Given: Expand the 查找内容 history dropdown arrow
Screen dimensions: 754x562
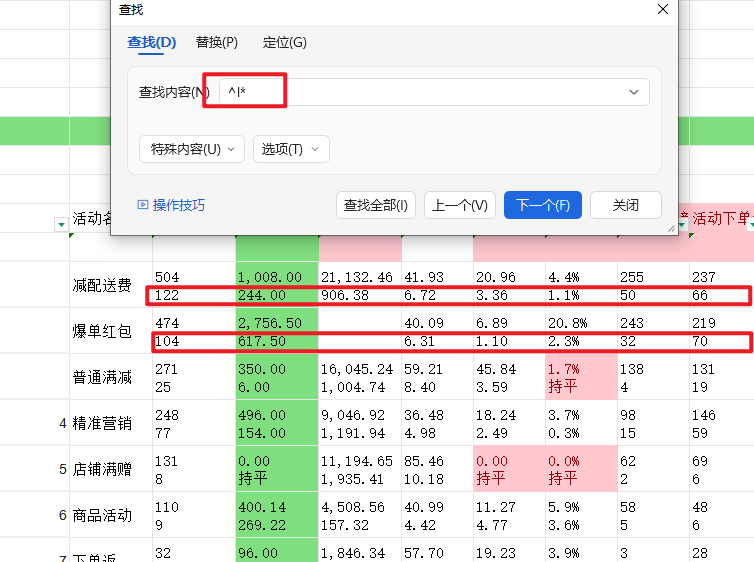Looking at the screenshot, I should tap(634, 92).
